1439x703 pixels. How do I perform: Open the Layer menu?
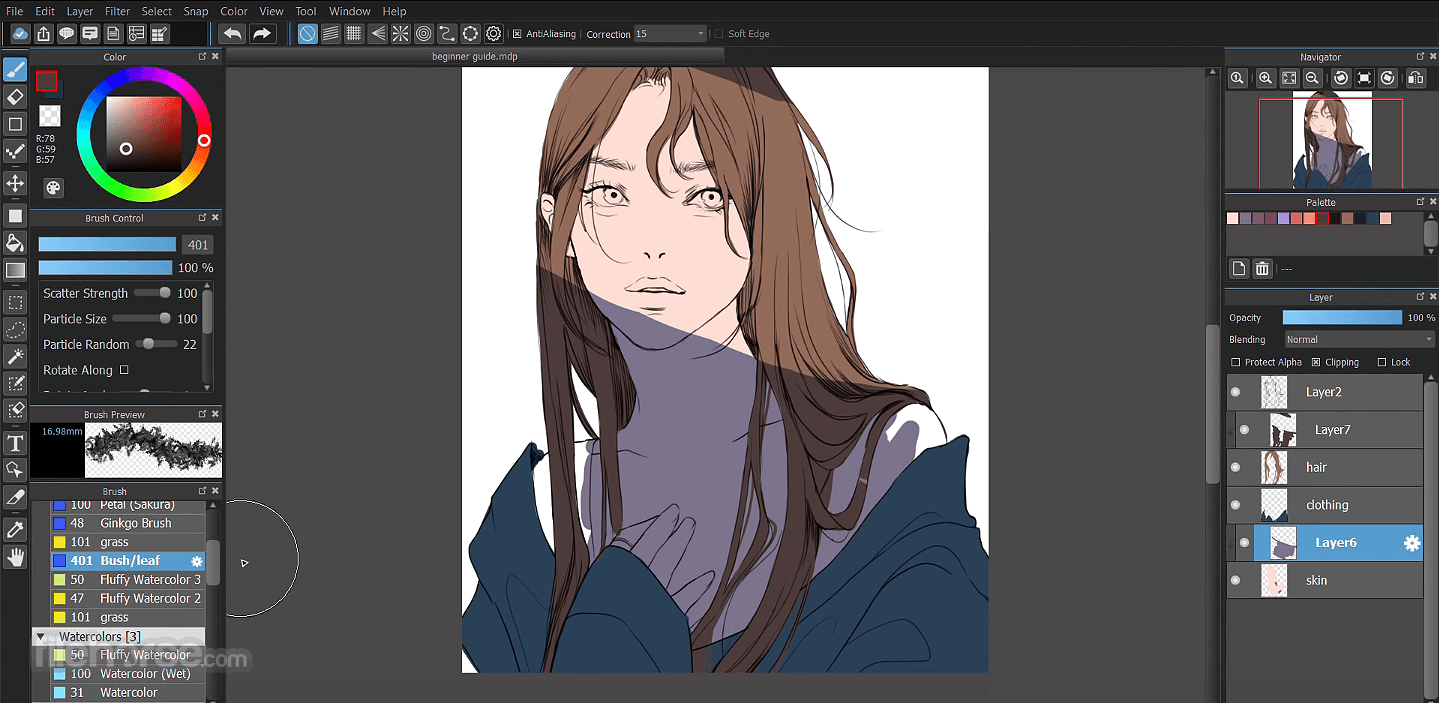pyautogui.click(x=80, y=11)
